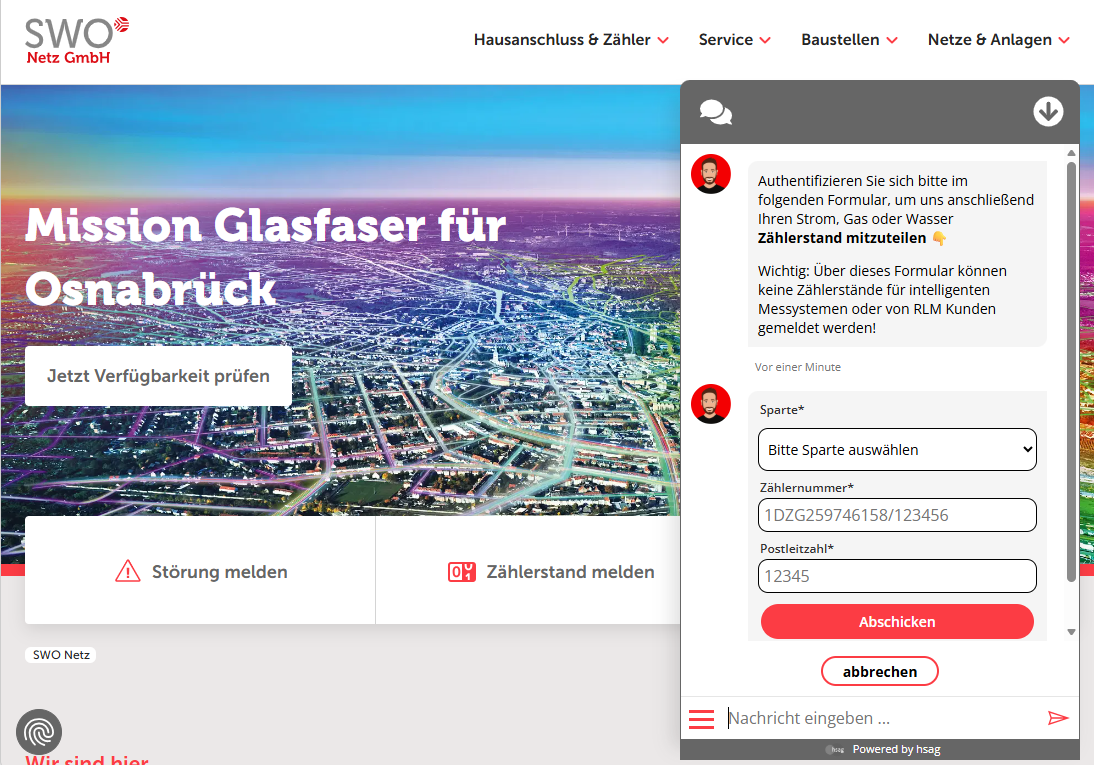Expand chevron next to Service
Image resolution: width=1094 pixels, height=765 pixels.
click(765, 40)
